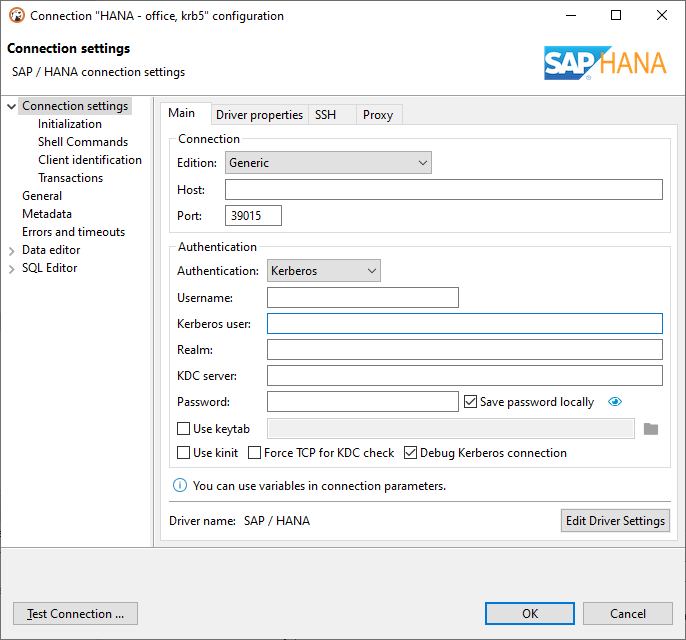Collapse the Connection settings tree node
Screen dimensions: 686x640
12,106
